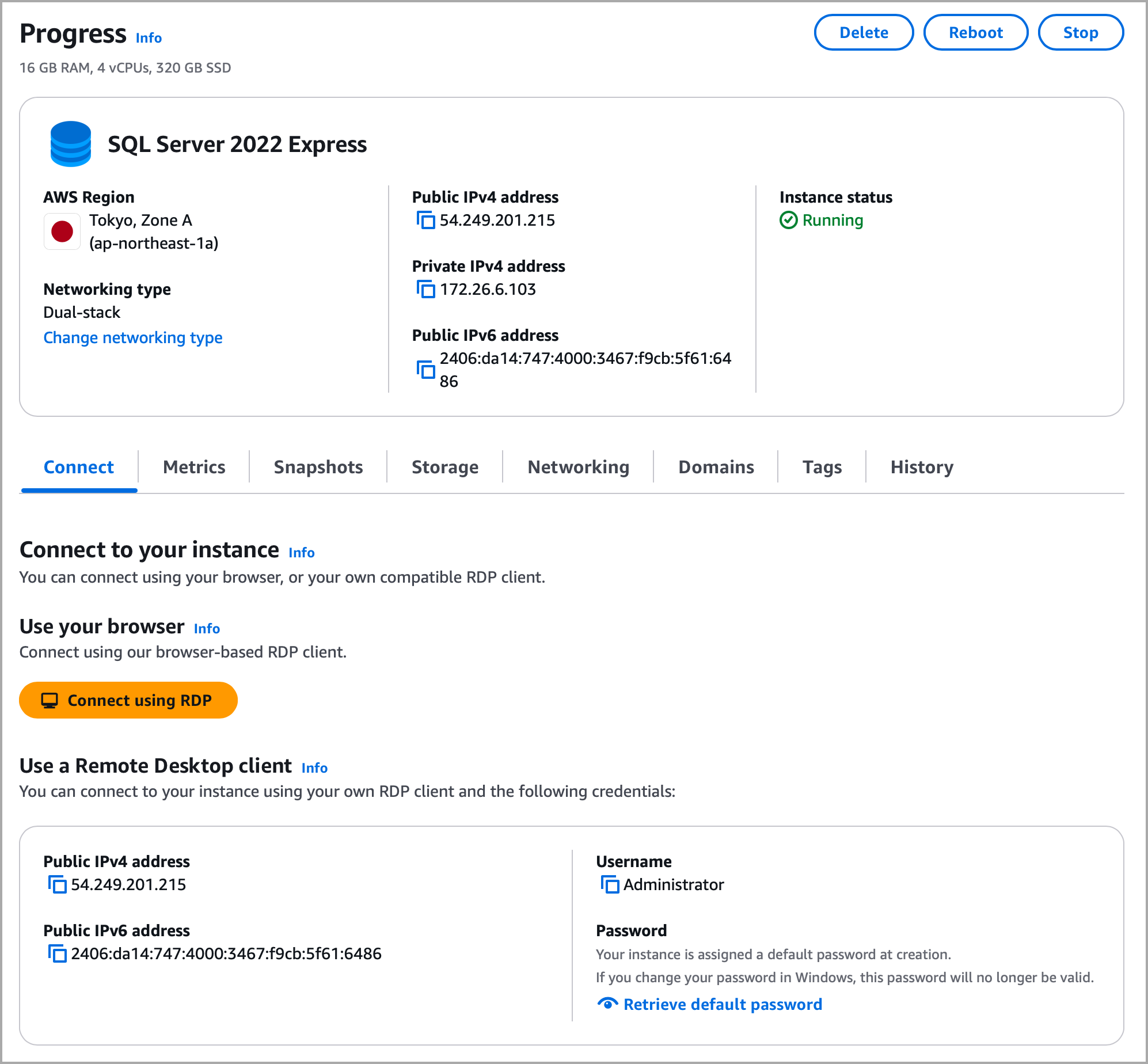Copy the private IPv4 address 172.26.6.103

click(x=425, y=289)
